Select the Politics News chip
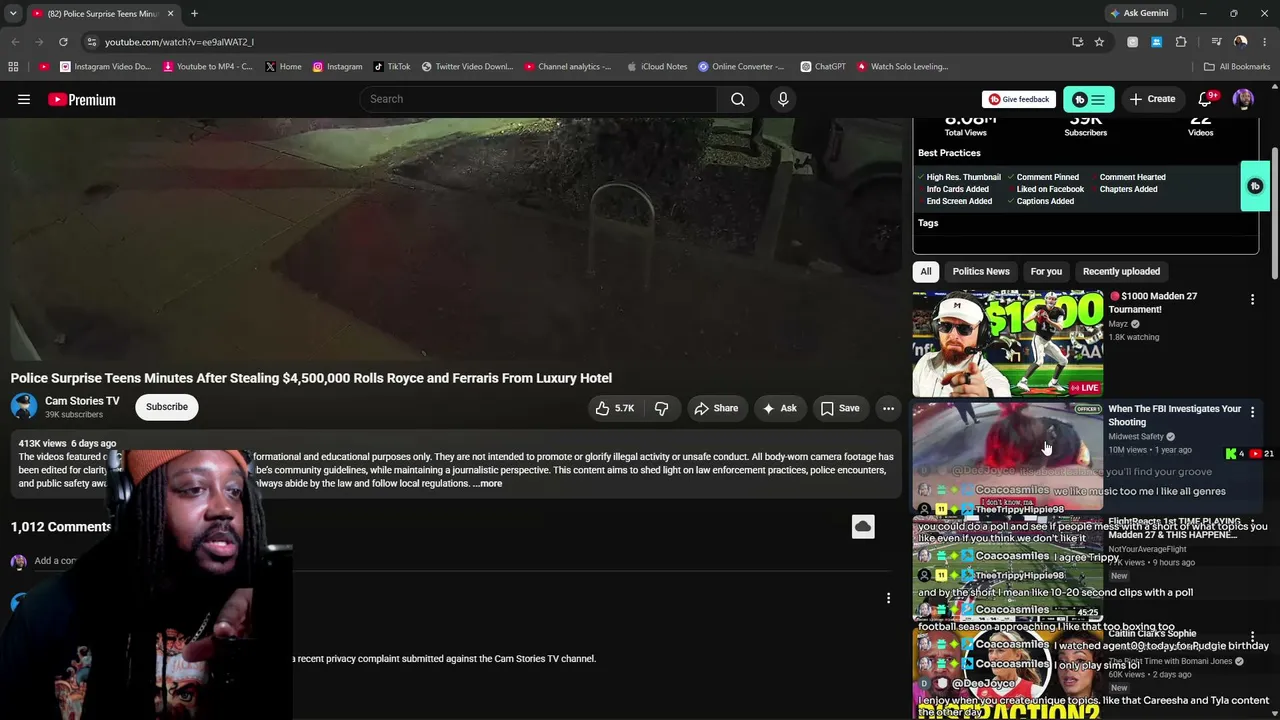Viewport: 1280px width, 720px height. [x=981, y=271]
